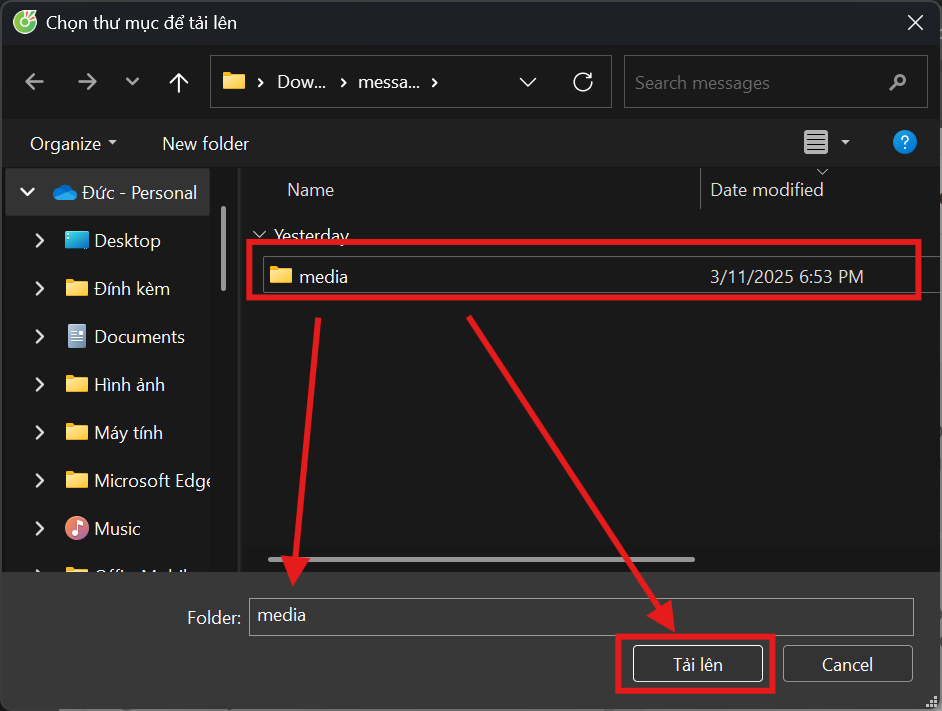Screen dimensions: 942x711
Task: Click into the Folder name field
Action: pyautogui.click(x=581, y=617)
